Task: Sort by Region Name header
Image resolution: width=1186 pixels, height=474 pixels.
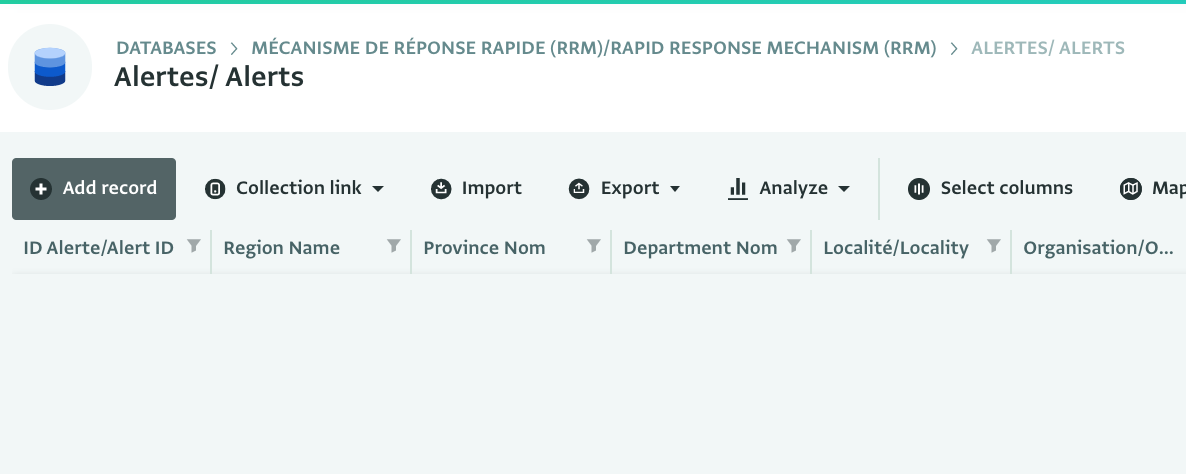Action: [x=281, y=248]
